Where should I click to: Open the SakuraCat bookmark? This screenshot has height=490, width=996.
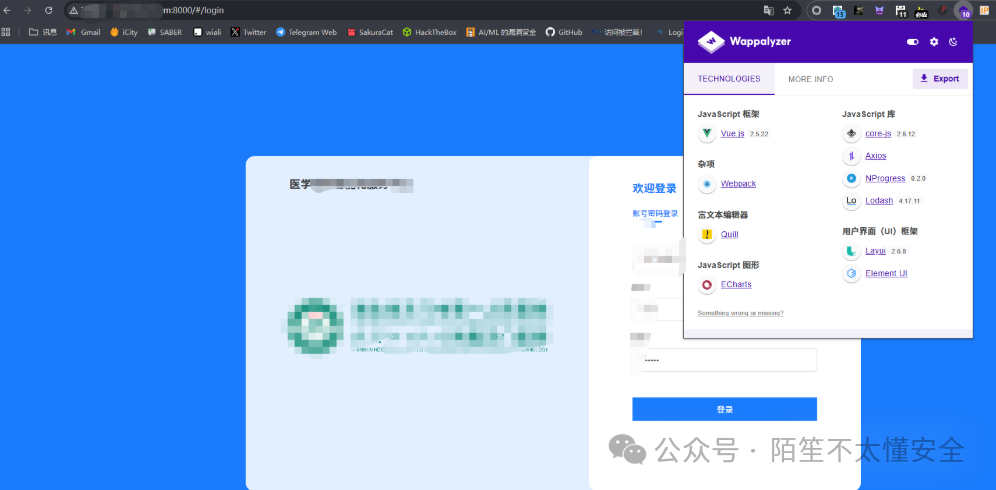point(370,32)
